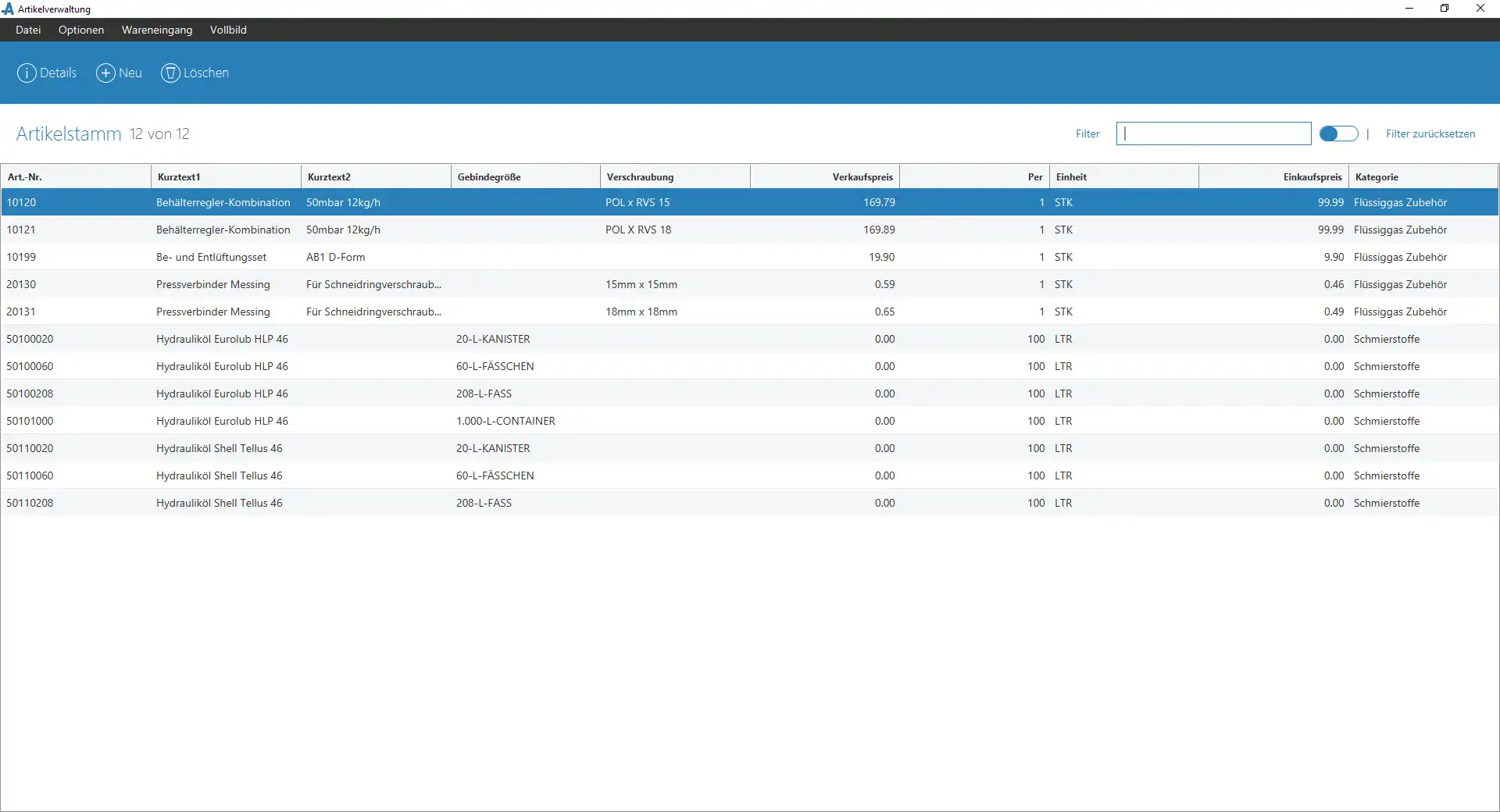
Task: Click the Neu plus icon
Action: pyautogui.click(x=105, y=73)
